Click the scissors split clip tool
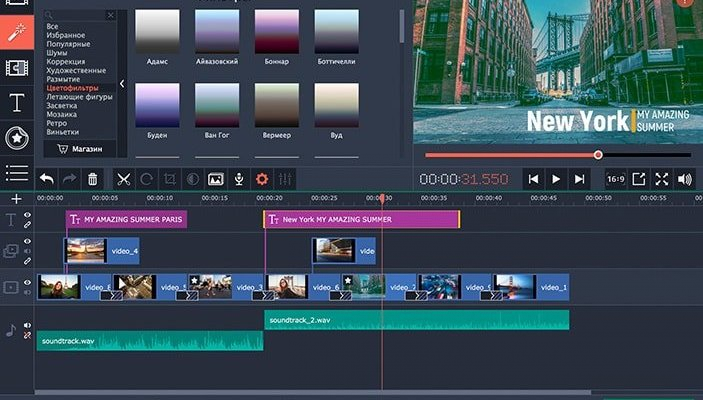Screen dimensions: 703x400 pos(123,179)
